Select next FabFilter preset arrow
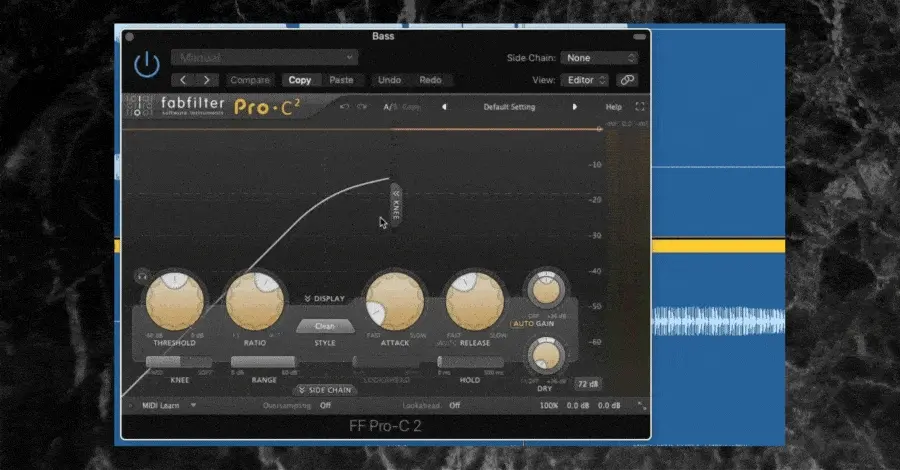This screenshot has width=900, height=470. point(575,107)
